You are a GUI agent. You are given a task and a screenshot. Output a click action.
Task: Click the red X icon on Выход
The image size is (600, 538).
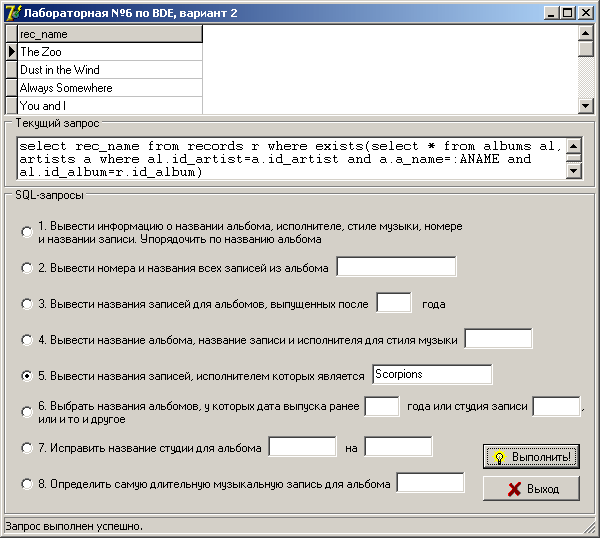pos(514,489)
